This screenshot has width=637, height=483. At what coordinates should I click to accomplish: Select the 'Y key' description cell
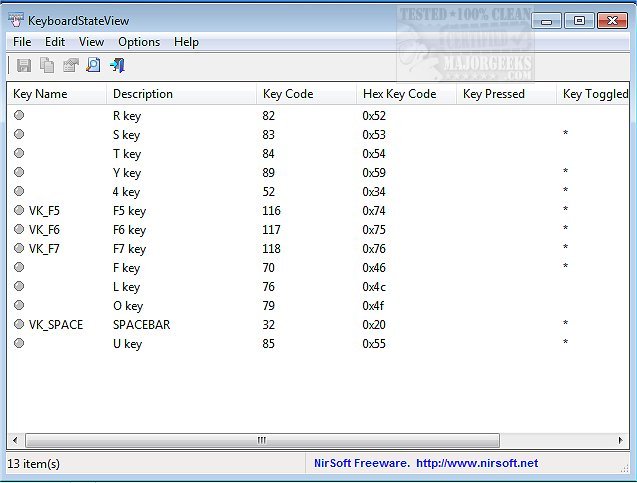click(x=127, y=173)
